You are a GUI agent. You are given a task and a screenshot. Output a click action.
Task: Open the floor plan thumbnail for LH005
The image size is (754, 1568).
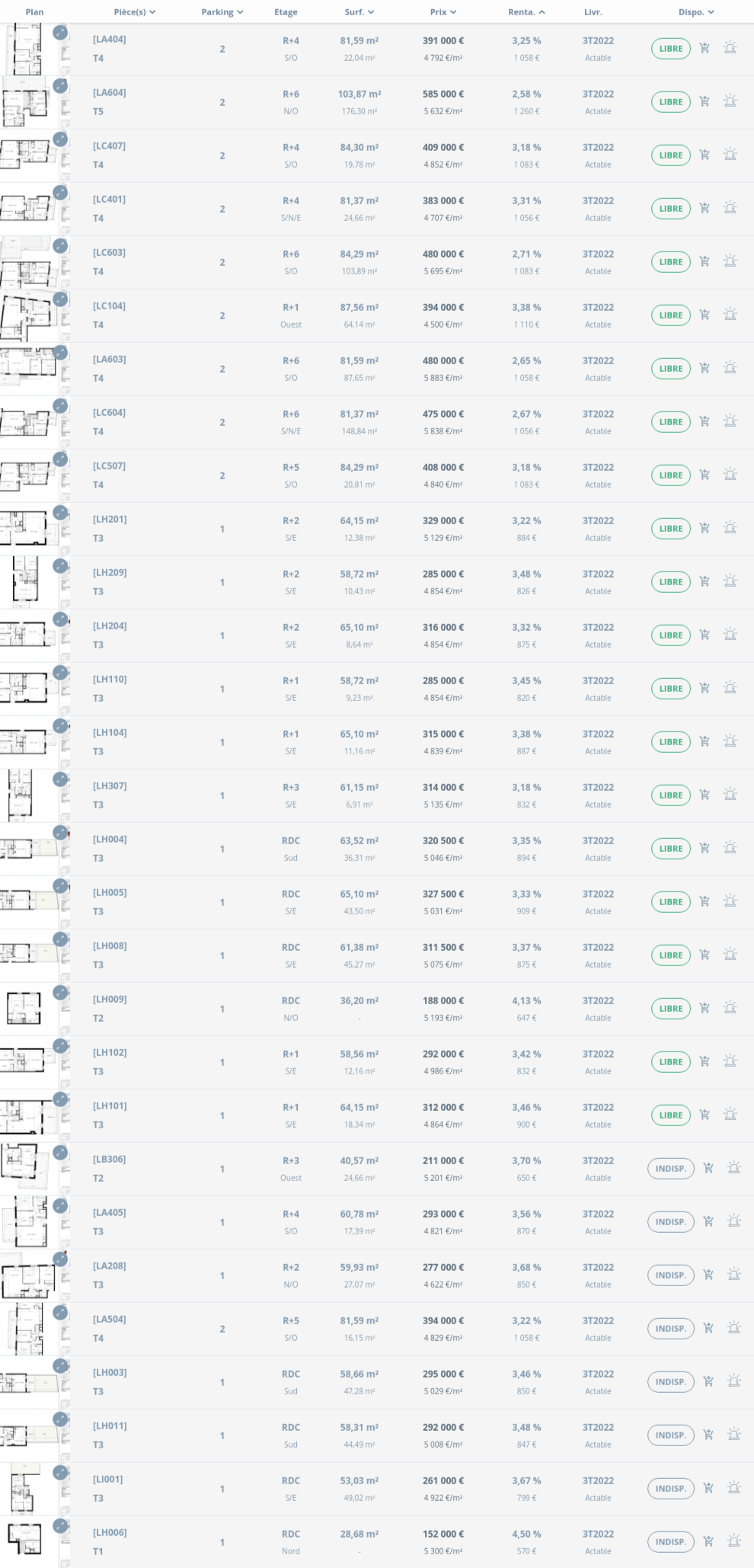coord(30,902)
